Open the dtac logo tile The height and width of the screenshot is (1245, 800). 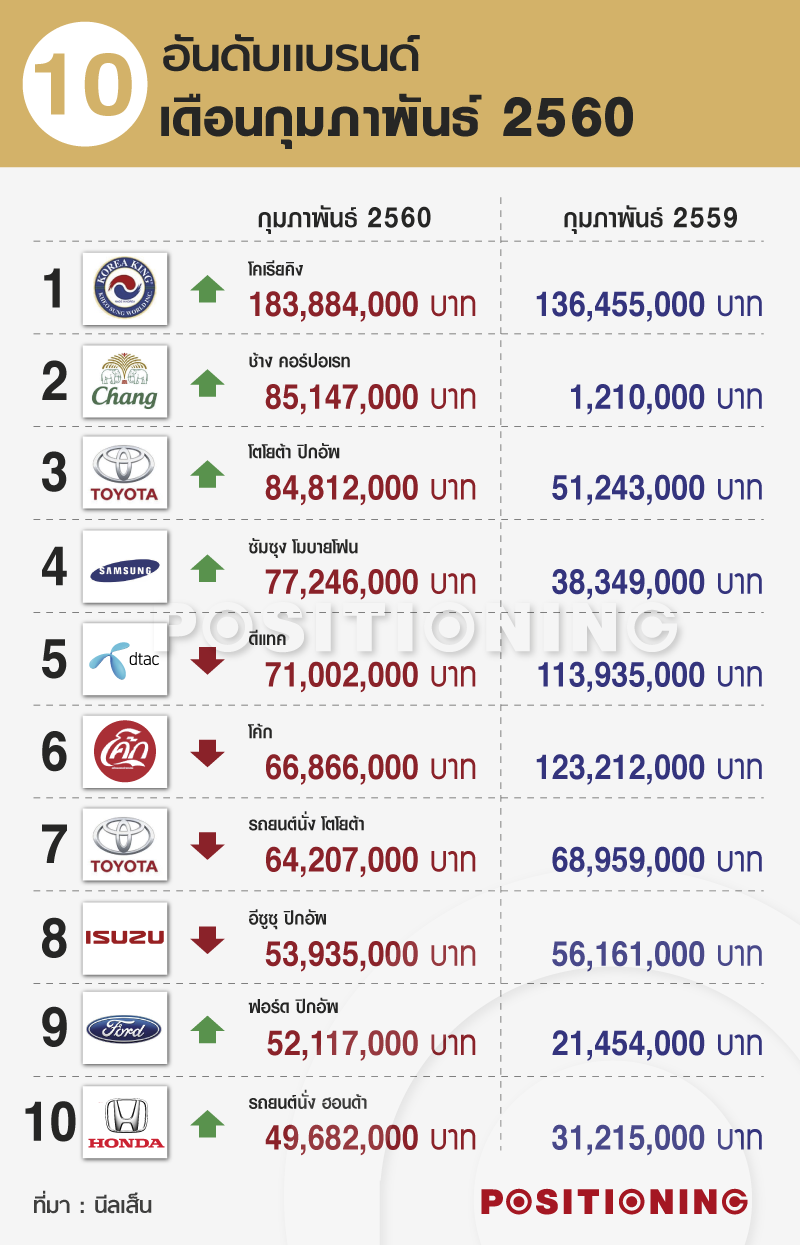tap(125, 660)
